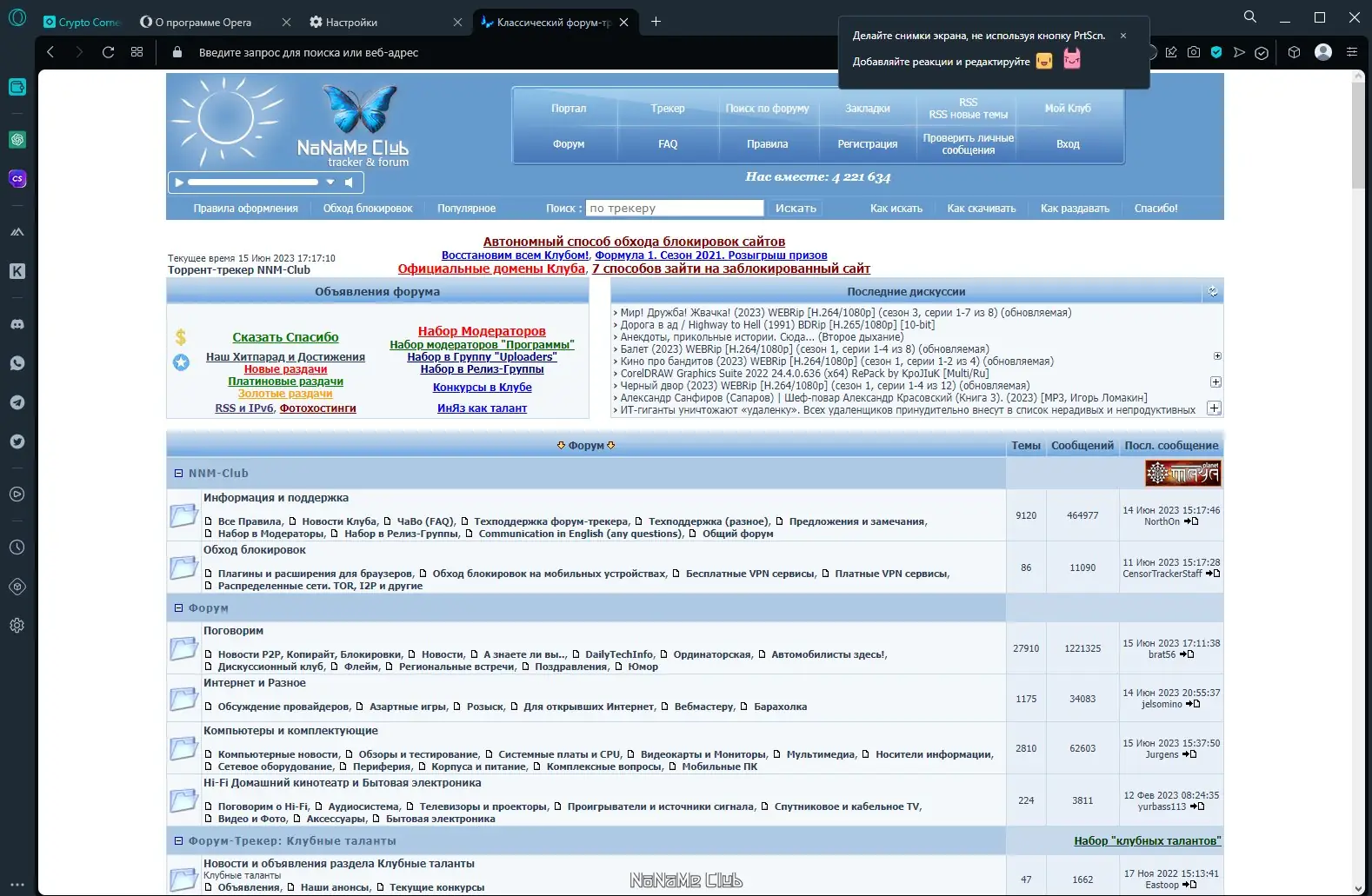Screen dimensions: 1372x896
Task: Open Правила in site navigation
Action: tap(767, 144)
